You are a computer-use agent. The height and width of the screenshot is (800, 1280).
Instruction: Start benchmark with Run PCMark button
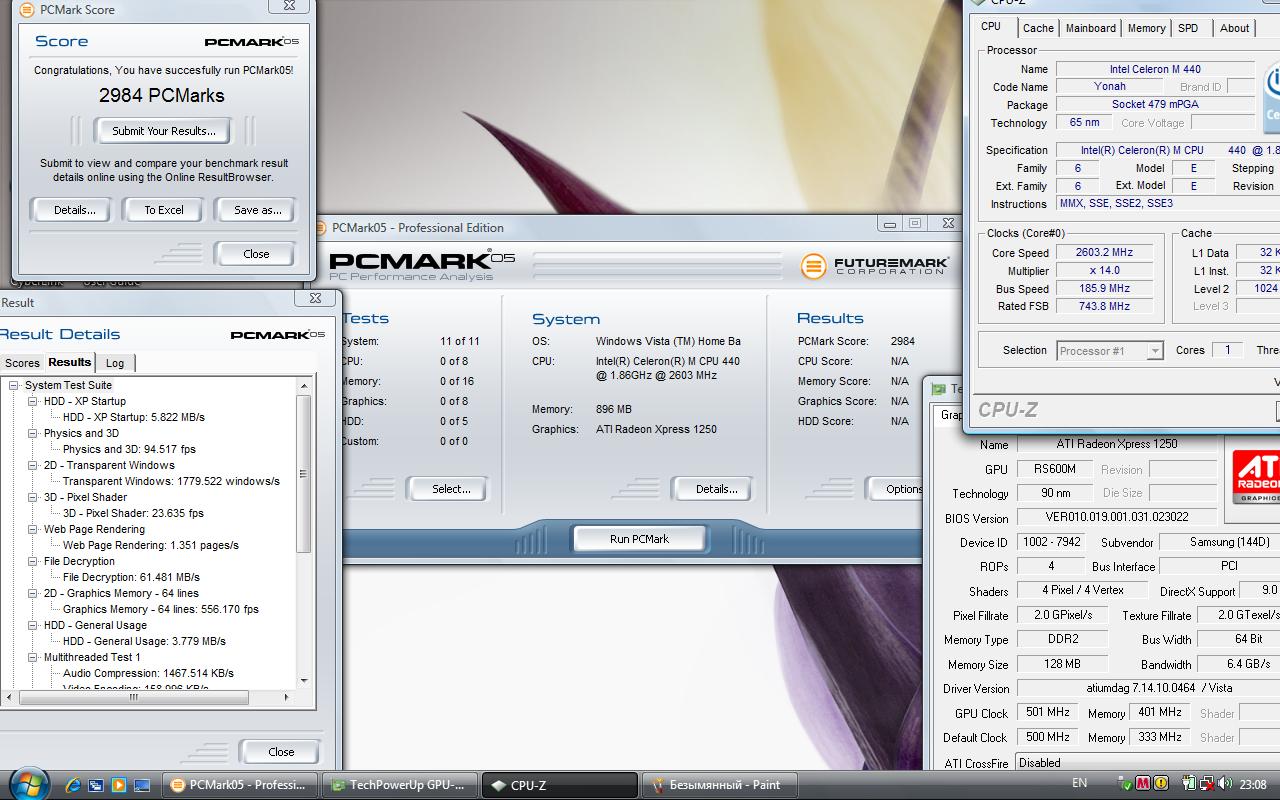pyautogui.click(x=639, y=539)
